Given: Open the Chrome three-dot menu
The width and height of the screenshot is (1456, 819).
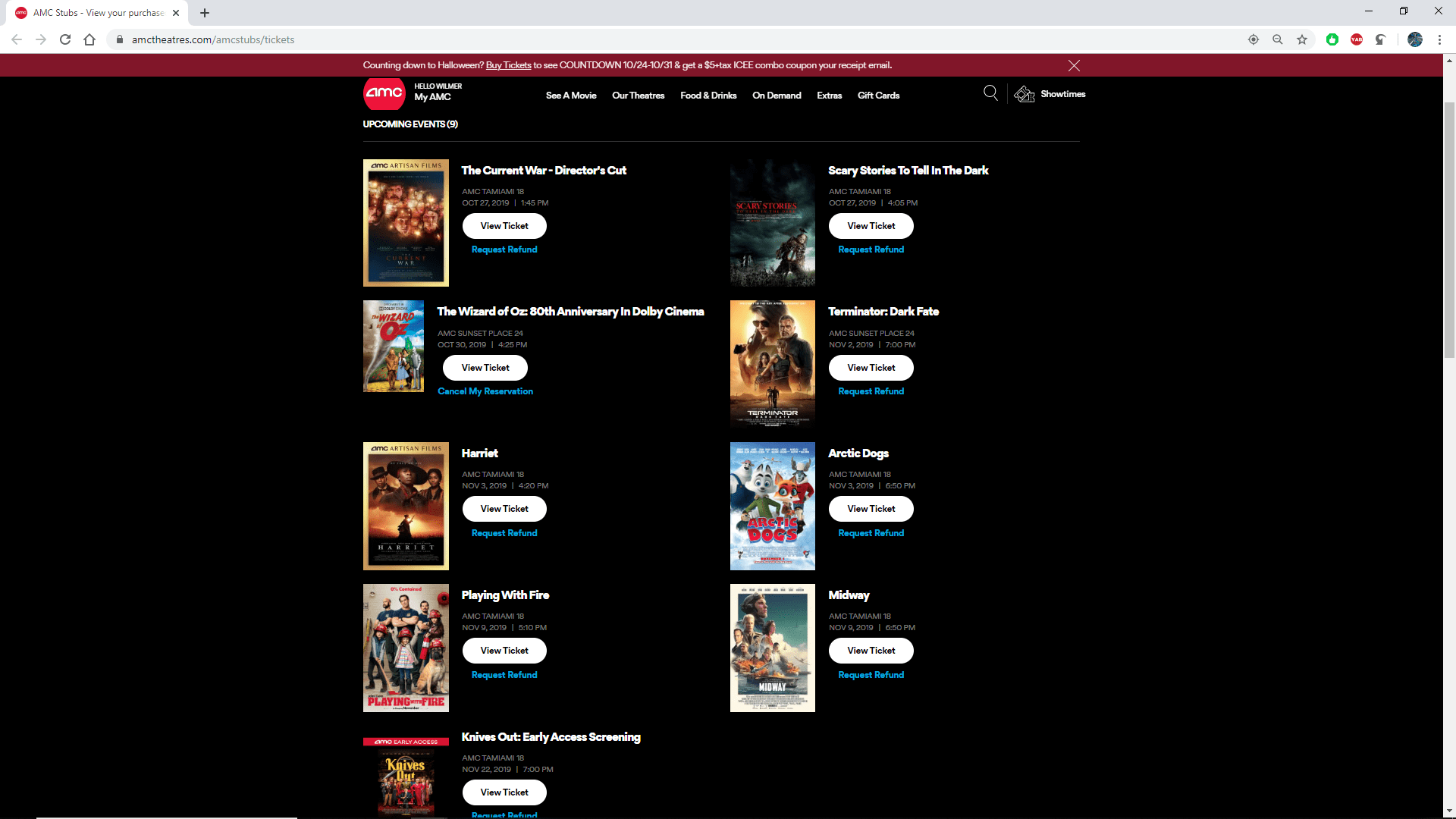Looking at the screenshot, I should click(x=1439, y=39).
